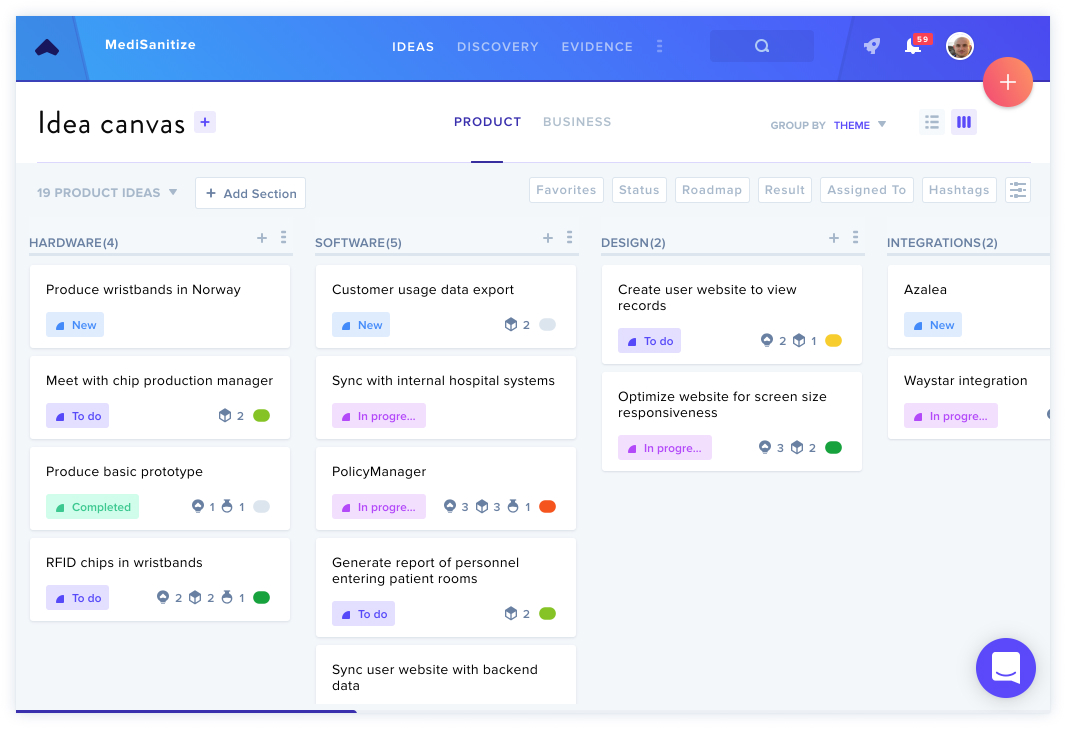Expand the 19 Product Ideas dropdown
Image resolution: width=1066 pixels, height=729 pixels.
click(107, 193)
